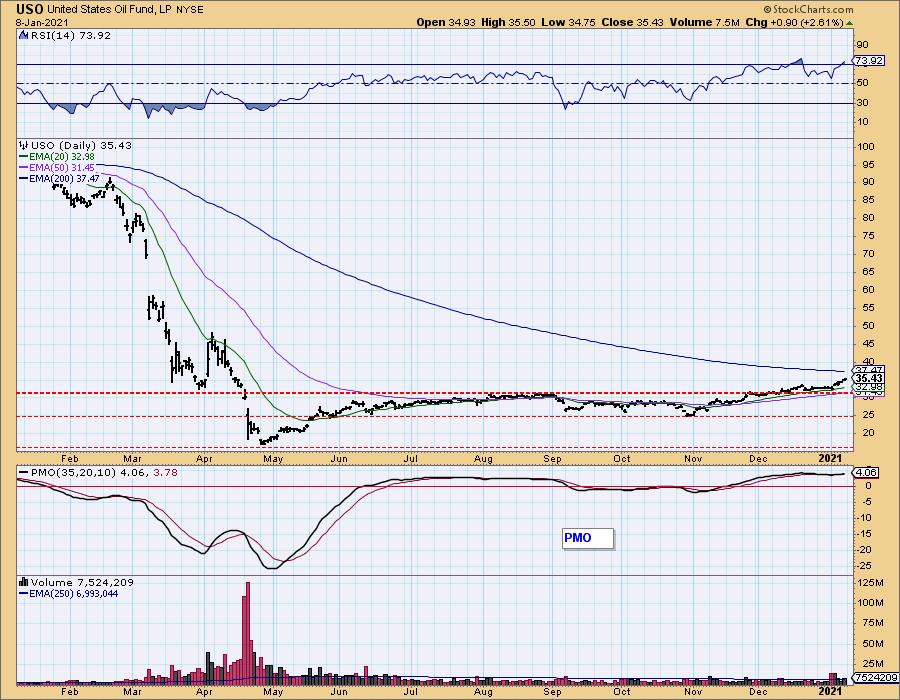Viewport: 900px width, 700px height.
Task: Click the -25 PMO axis label
Action: click(x=864, y=566)
